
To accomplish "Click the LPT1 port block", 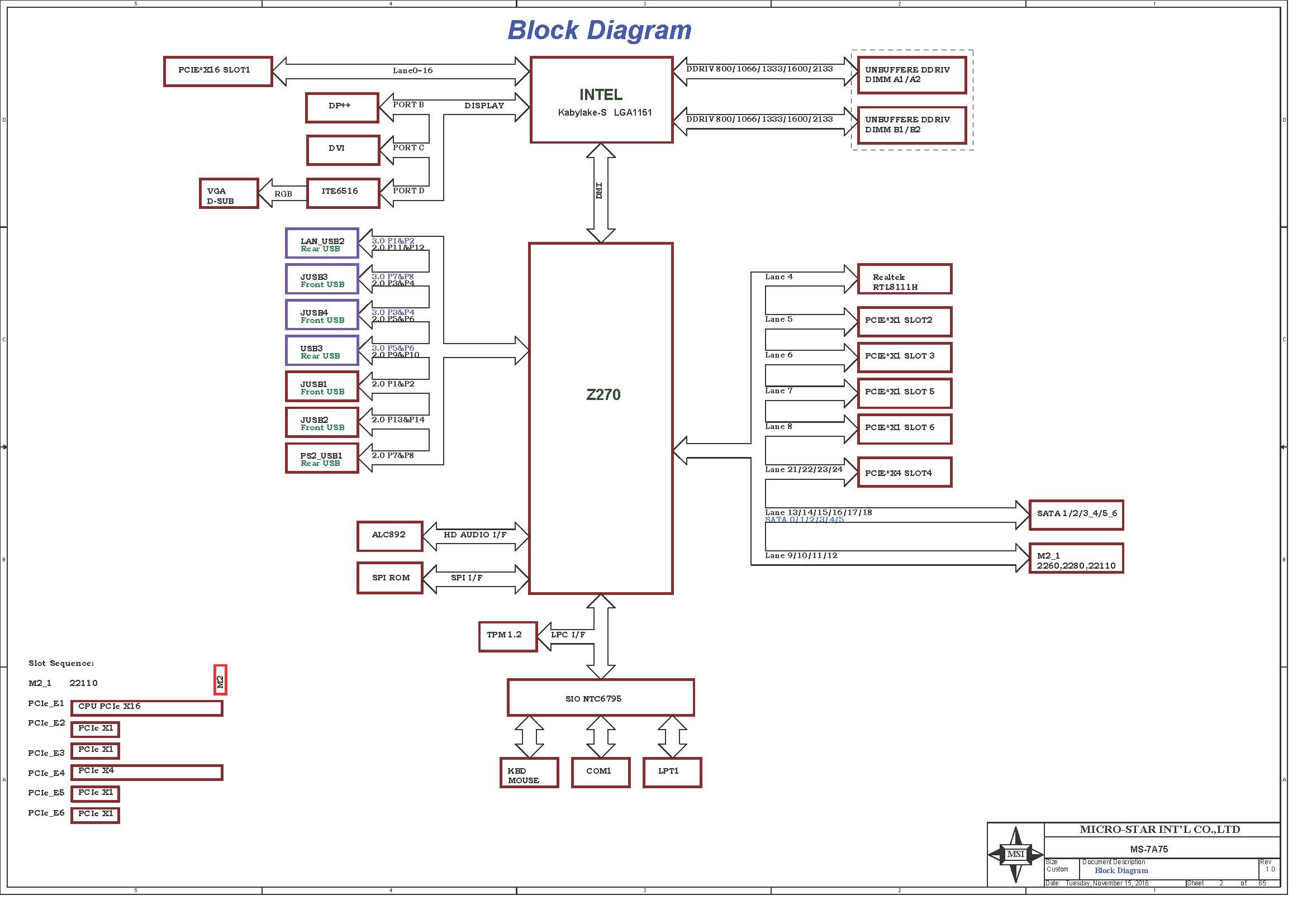I will [672, 773].
